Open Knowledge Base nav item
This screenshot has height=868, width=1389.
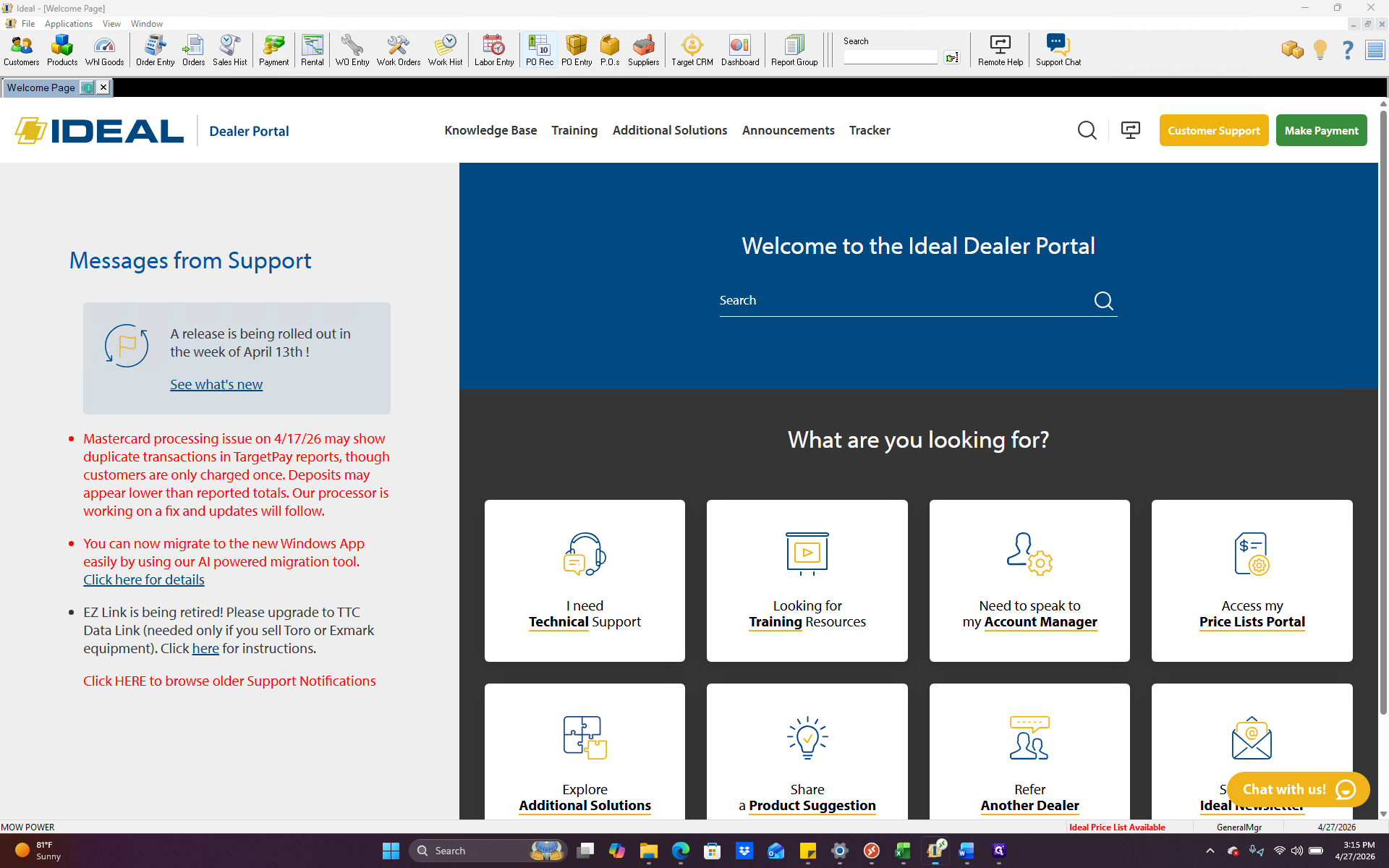[x=490, y=130]
